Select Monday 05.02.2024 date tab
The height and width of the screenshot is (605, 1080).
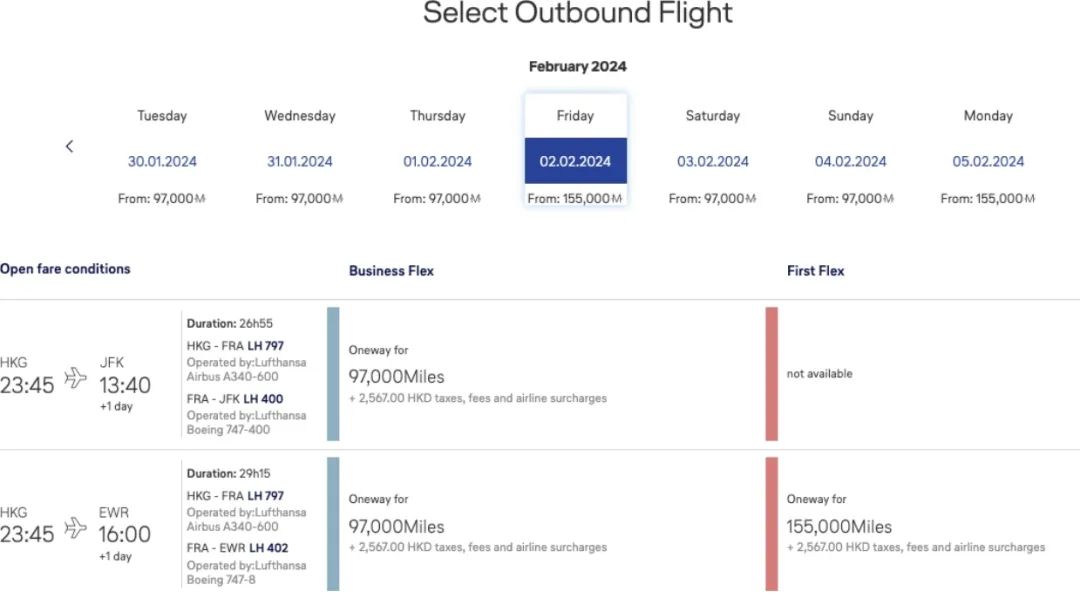point(988,160)
